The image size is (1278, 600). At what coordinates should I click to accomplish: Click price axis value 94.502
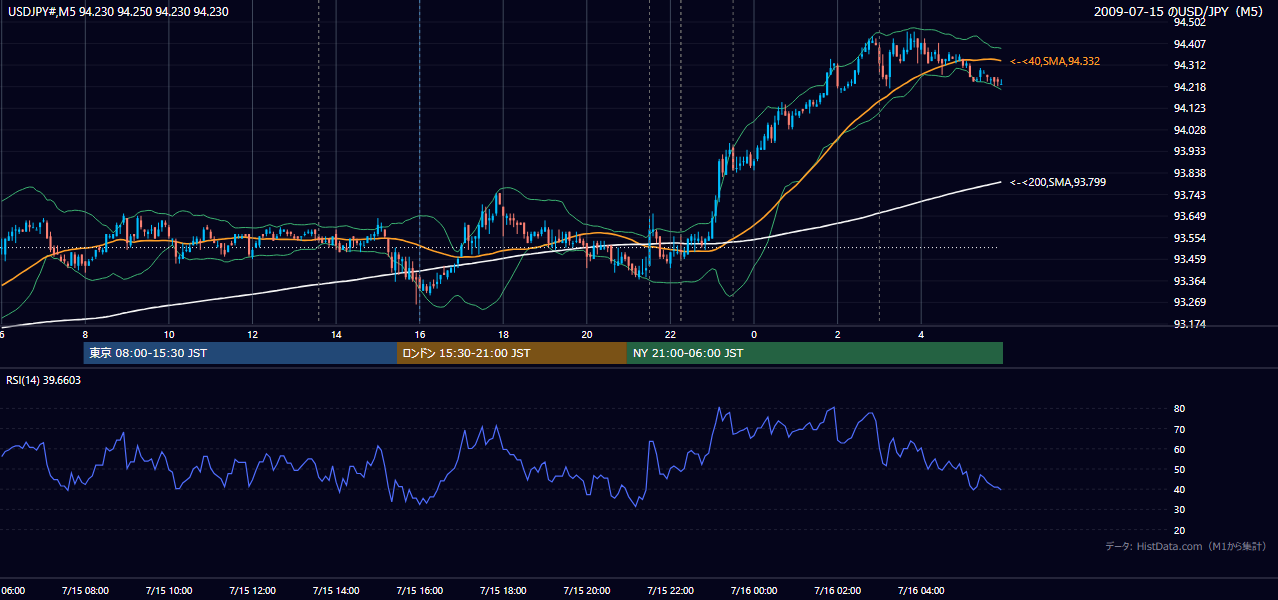(x=1189, y=22)
